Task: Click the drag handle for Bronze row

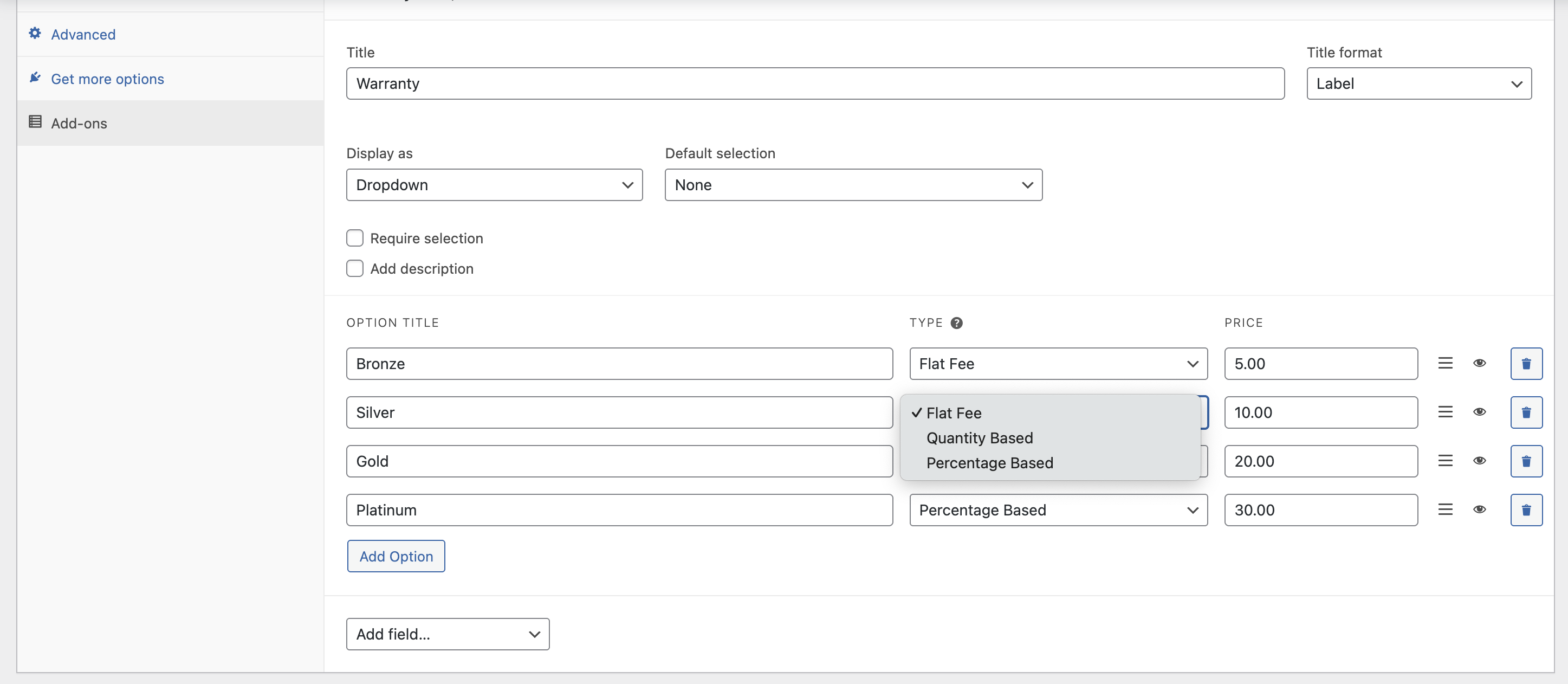Action: coord(1445,363)
